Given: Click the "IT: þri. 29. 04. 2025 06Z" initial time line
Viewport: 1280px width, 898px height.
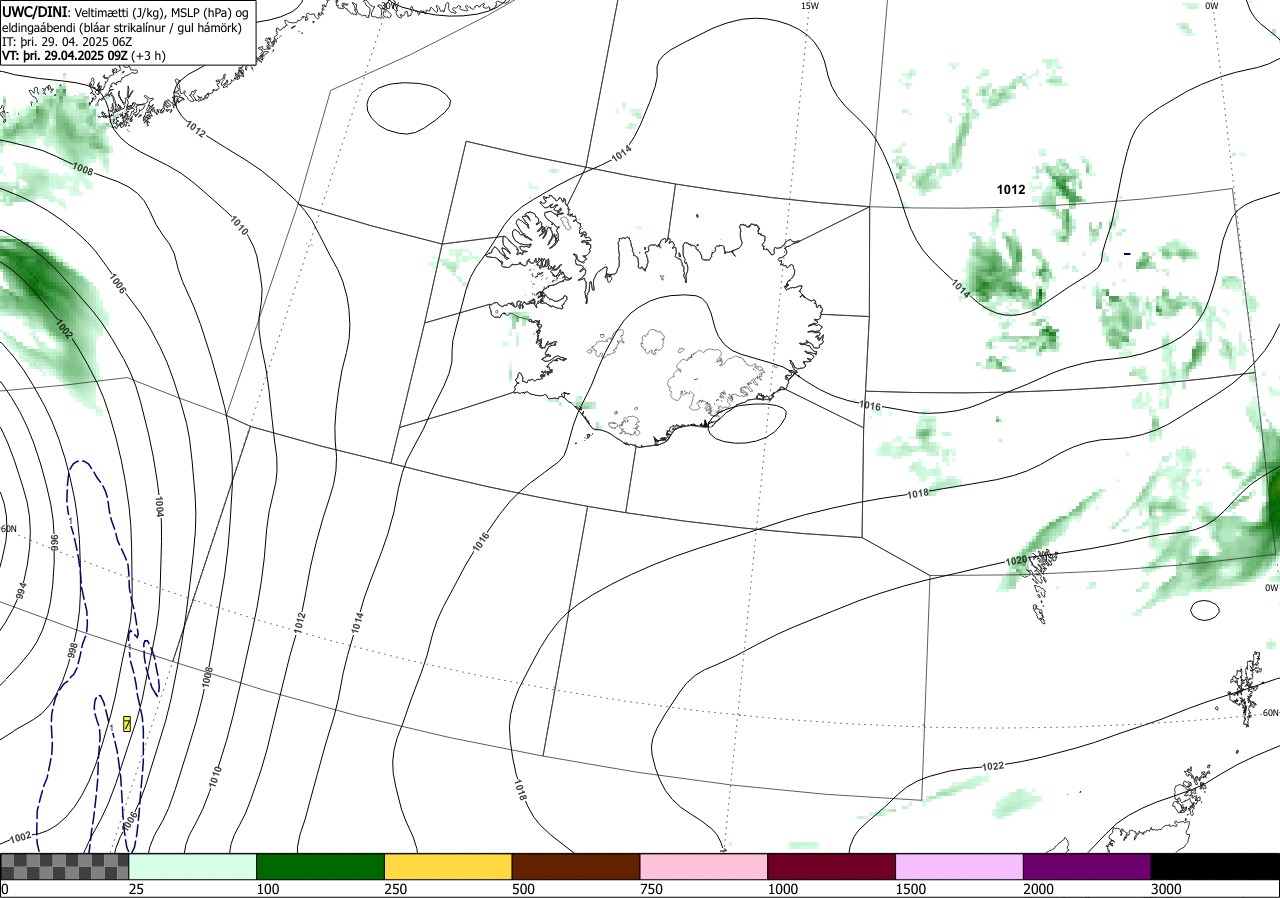Looking at the screenshot, I should (x=67, y=42).
